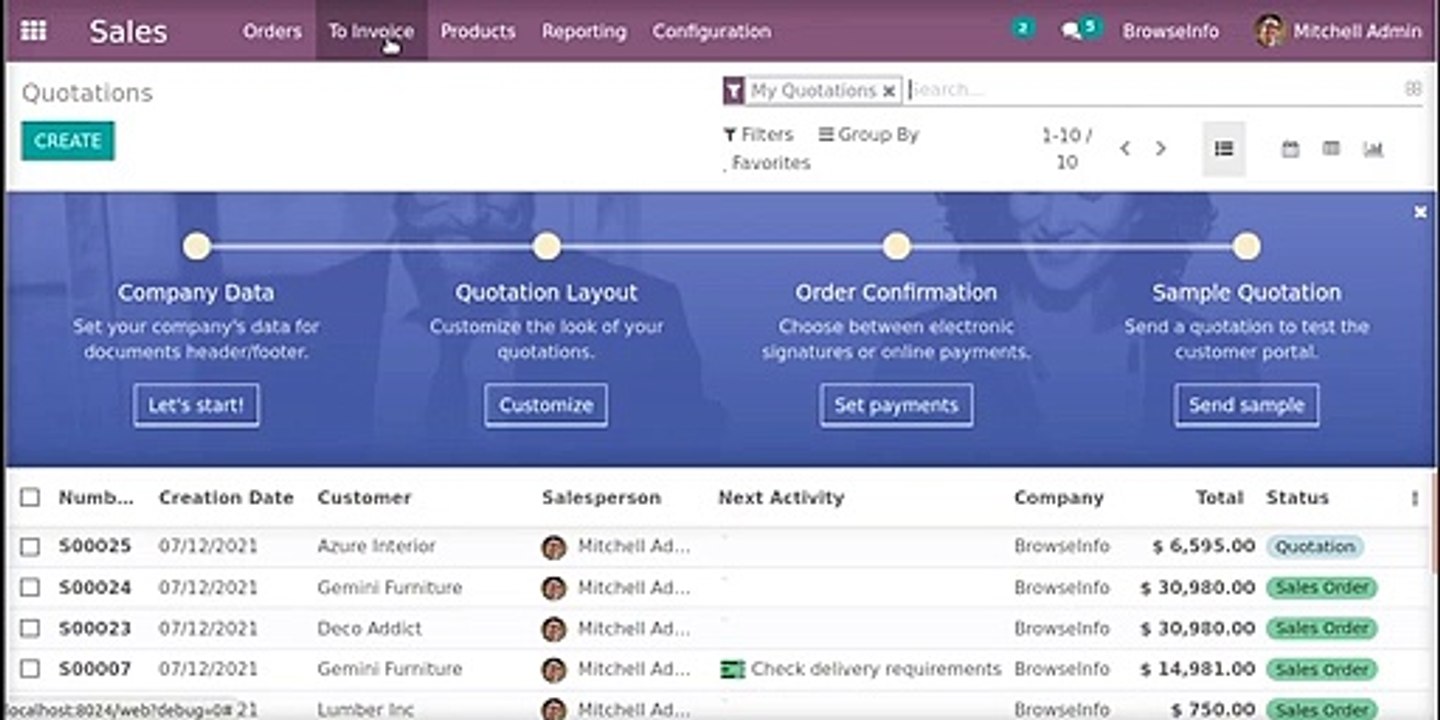
Task: Close the onboarding banner
Action: pos(1420,212)
